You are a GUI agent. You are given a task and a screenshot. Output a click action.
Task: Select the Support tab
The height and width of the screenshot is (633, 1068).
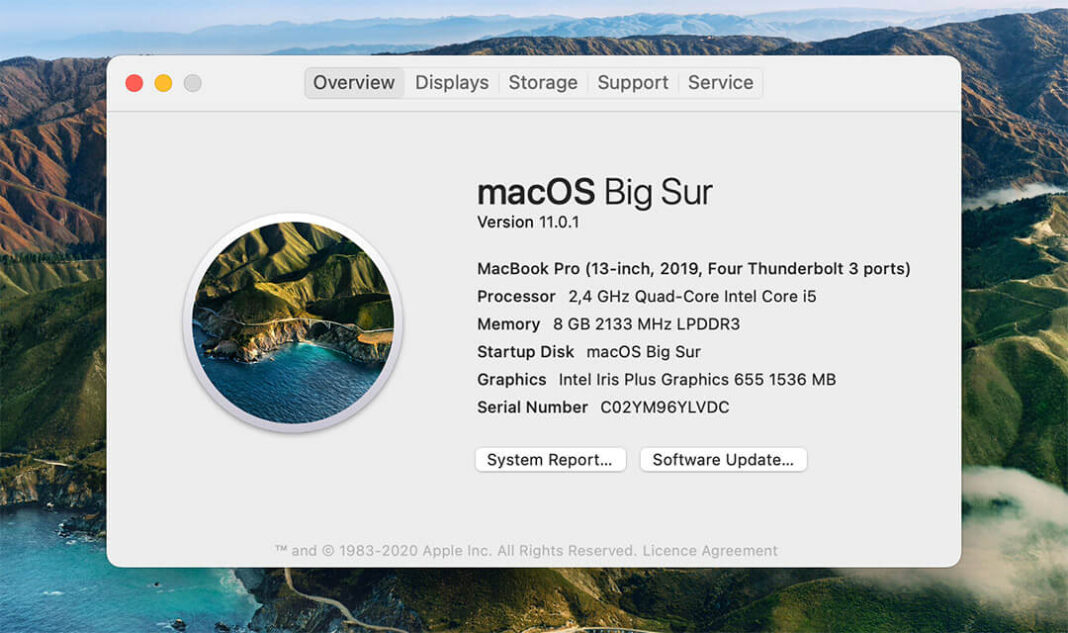click(x=632, y=83)
